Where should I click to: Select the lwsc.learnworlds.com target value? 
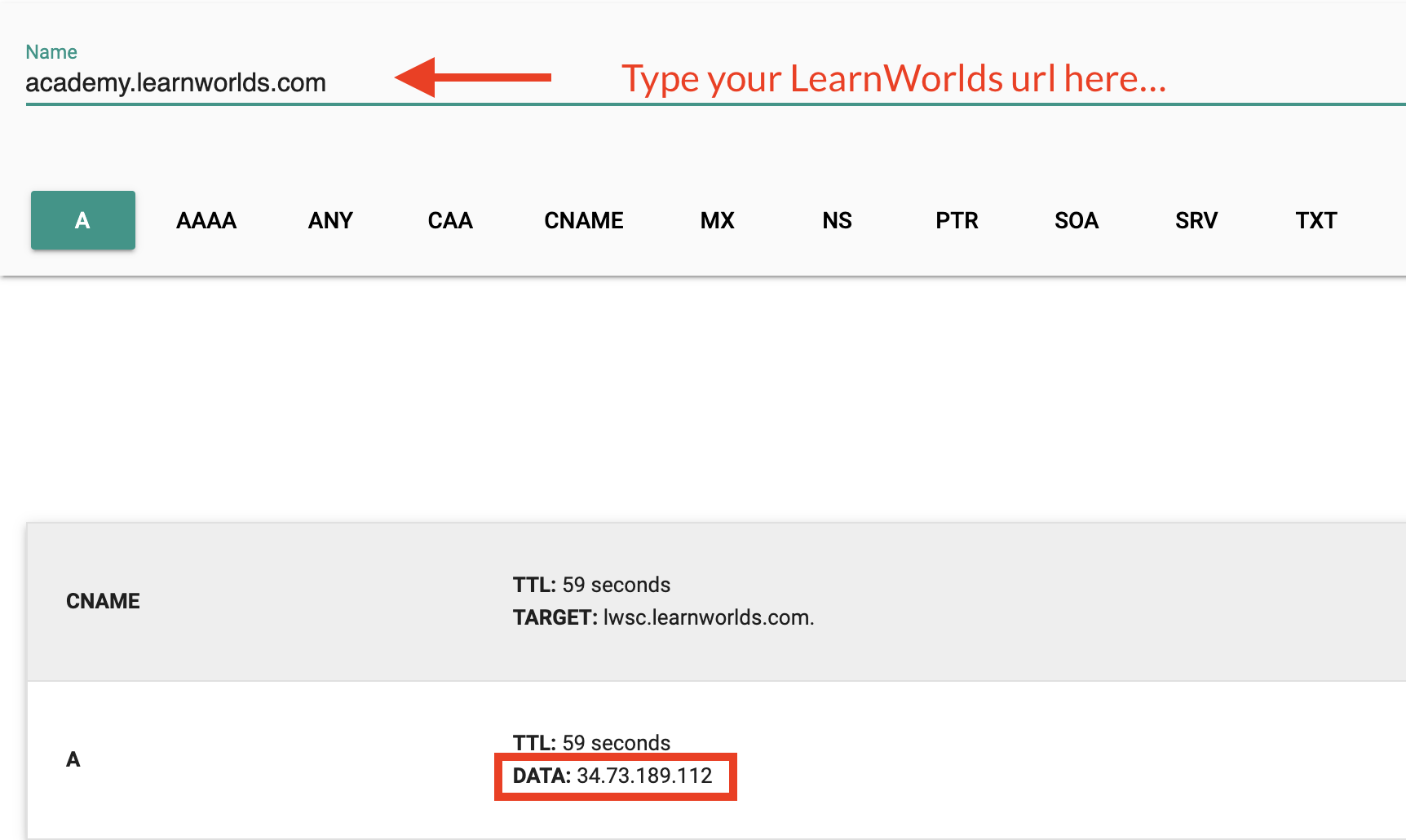(707, 617)
